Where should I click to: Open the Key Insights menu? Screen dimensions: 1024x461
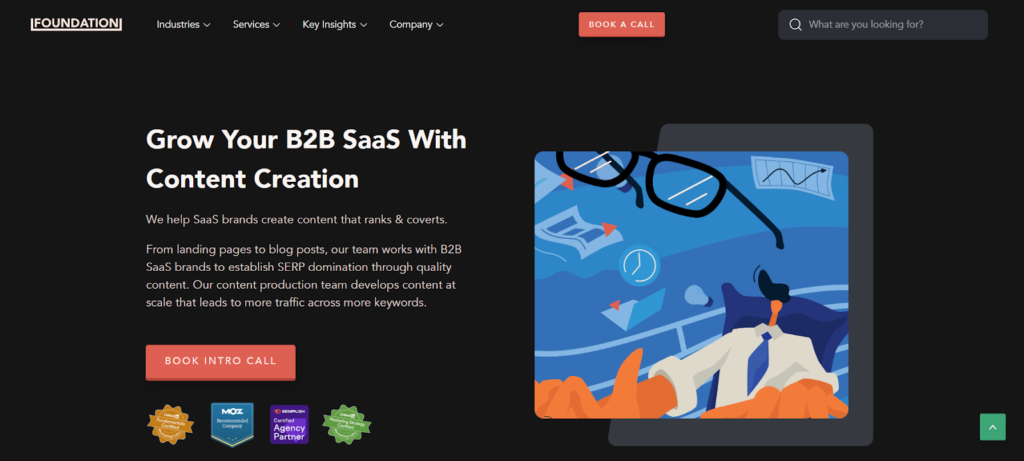click(335, 25)
